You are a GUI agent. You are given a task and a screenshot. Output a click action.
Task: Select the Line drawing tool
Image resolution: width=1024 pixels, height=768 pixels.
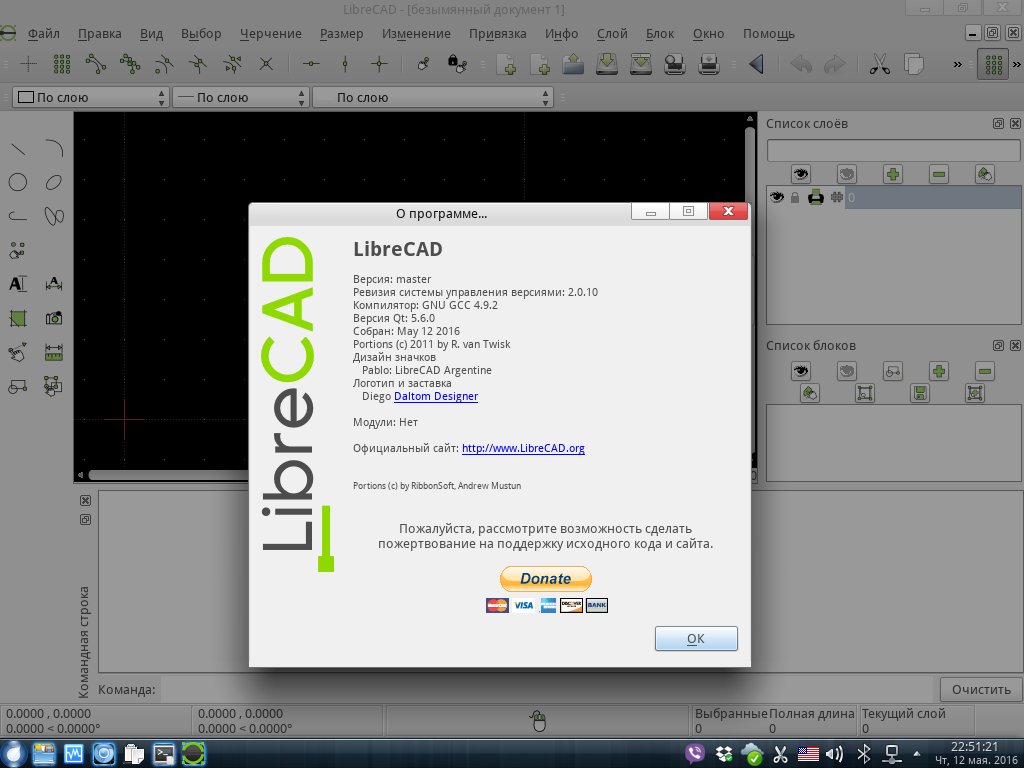[x=18, y=149]
